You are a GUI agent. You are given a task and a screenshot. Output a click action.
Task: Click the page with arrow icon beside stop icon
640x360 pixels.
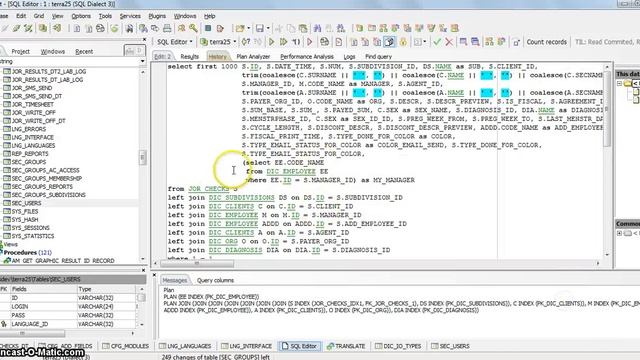click(220, 28)
